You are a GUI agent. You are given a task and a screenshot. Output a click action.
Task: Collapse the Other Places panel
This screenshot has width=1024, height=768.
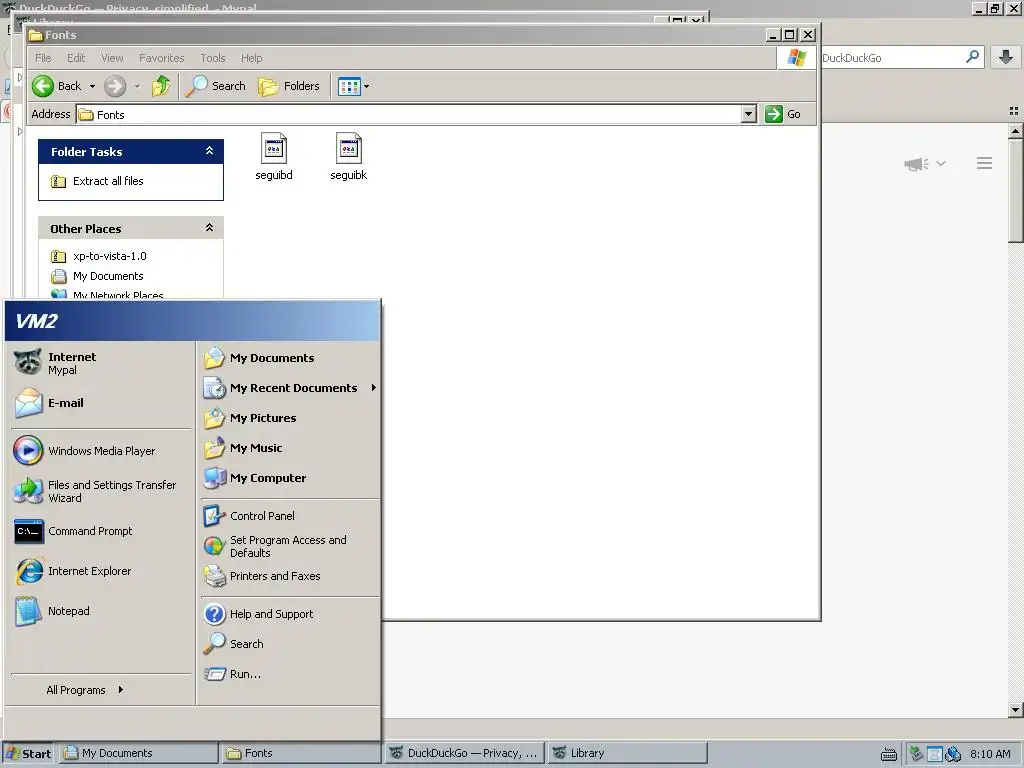pos(209,228)
